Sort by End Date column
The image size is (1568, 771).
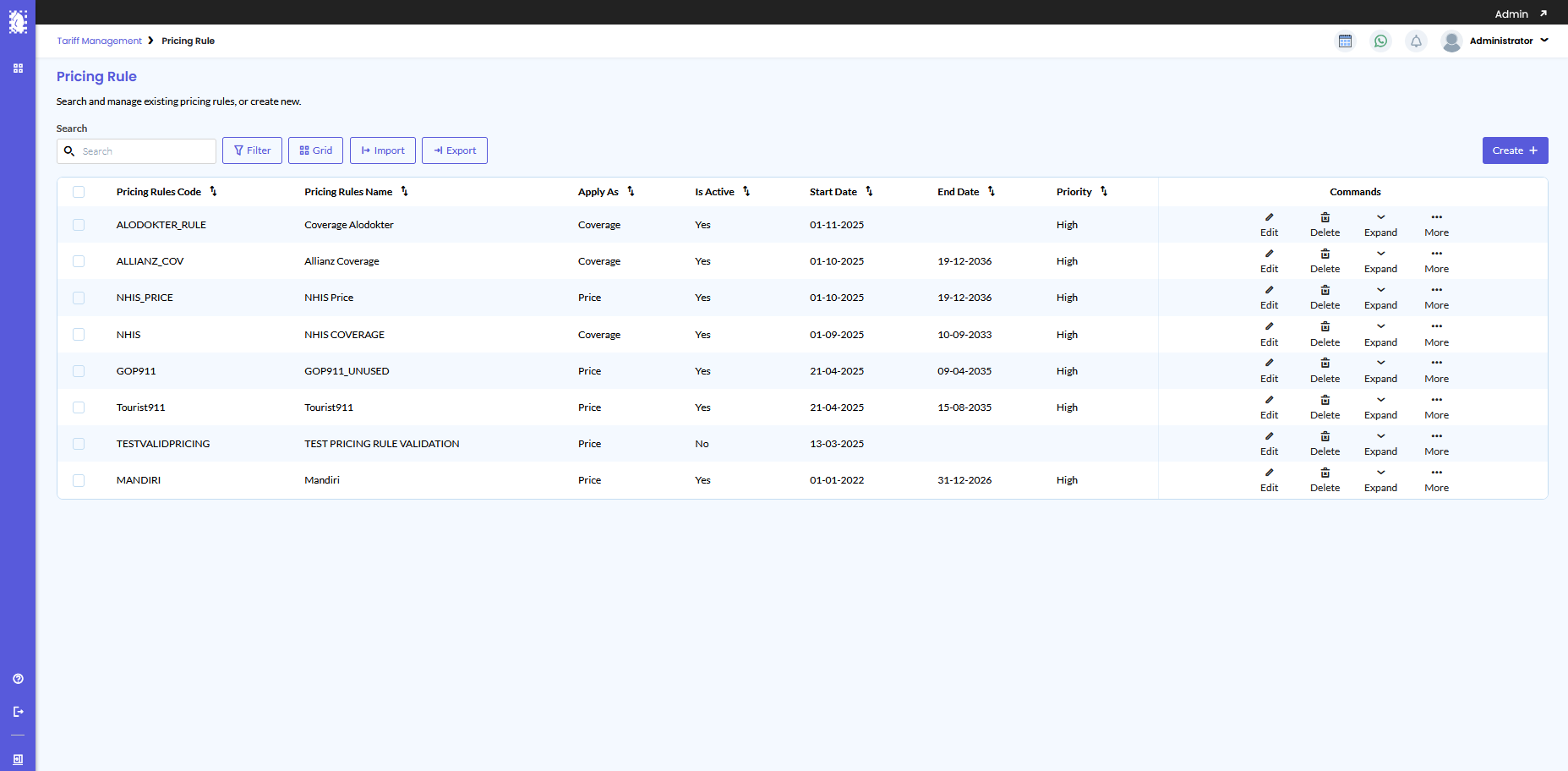pyautogui.click(x=992, y=192)
